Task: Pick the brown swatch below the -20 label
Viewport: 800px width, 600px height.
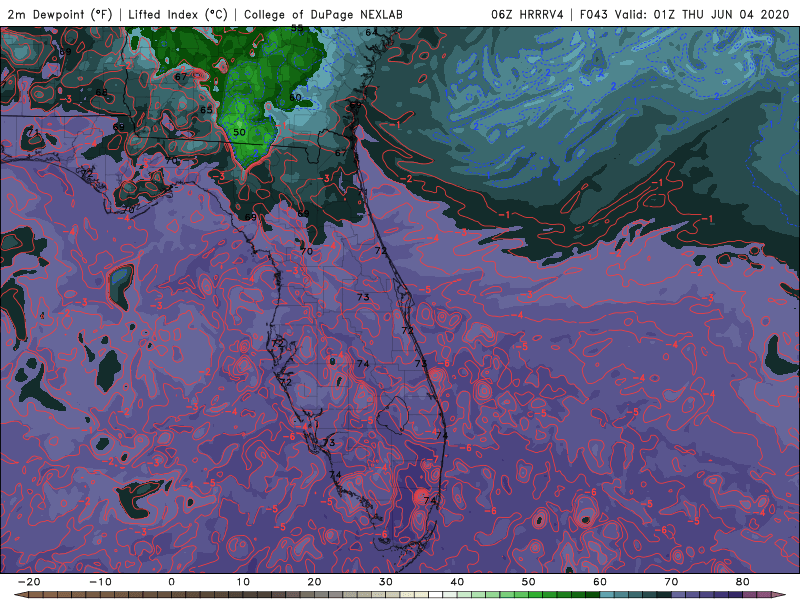Action: click(36, 595)
